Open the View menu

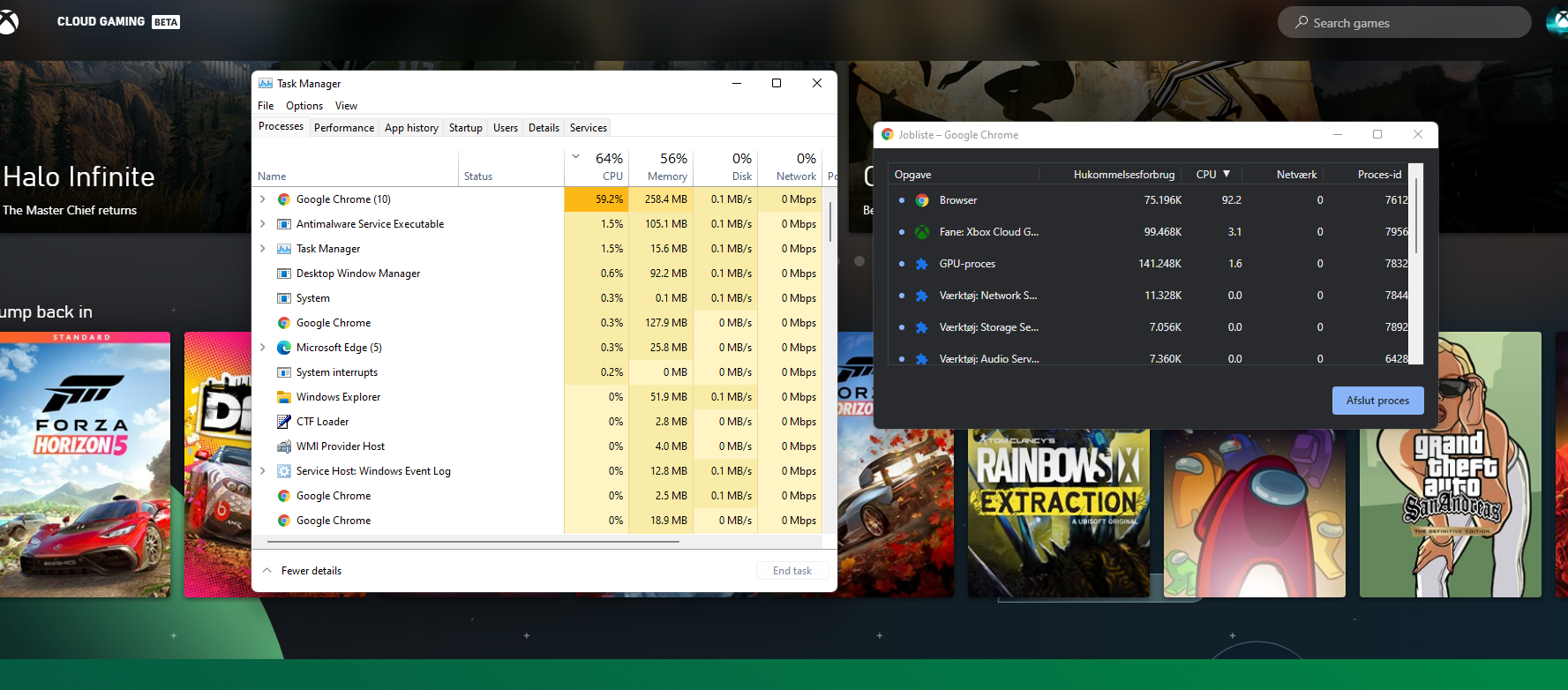point(346,106)
